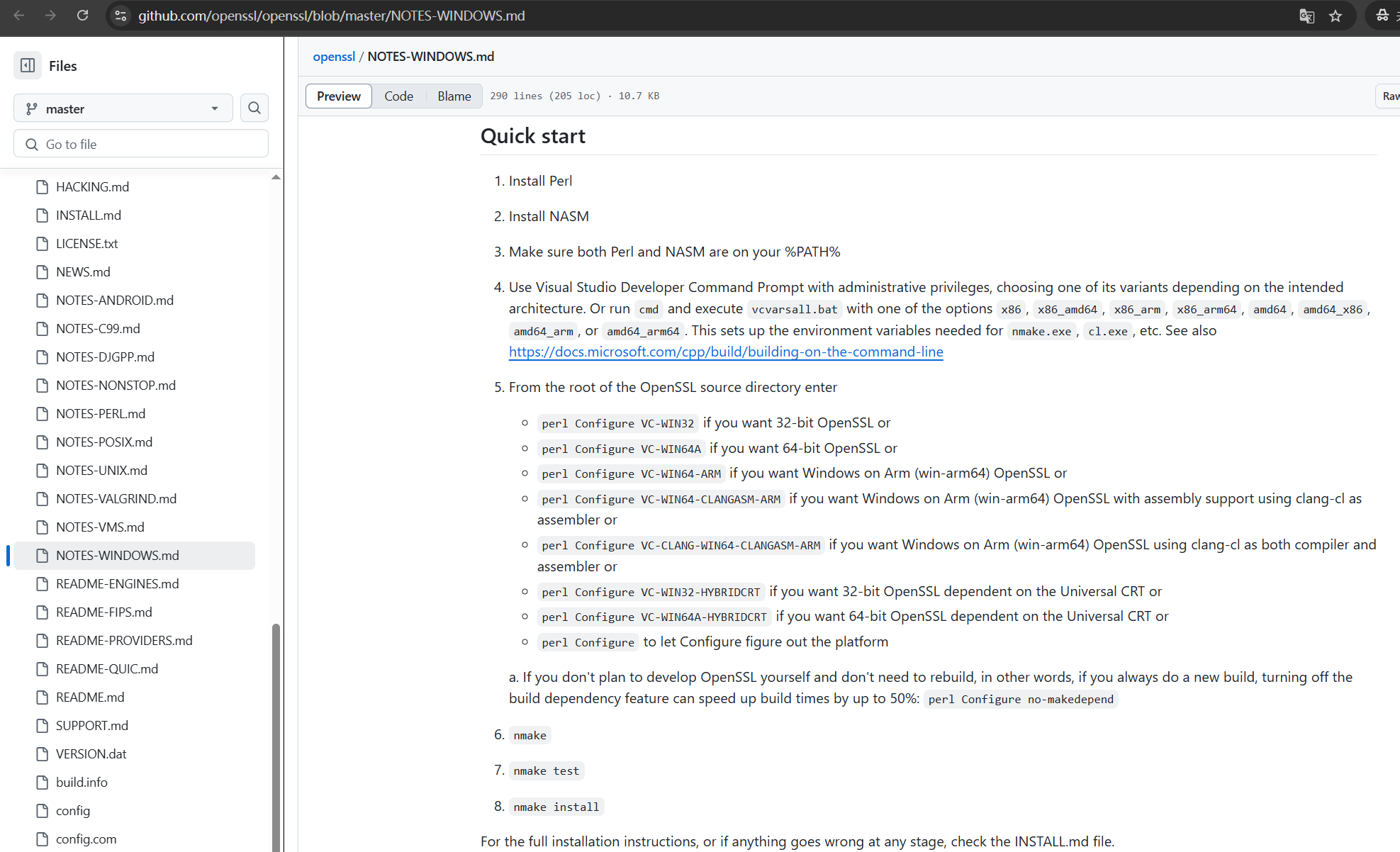Click the translate page icon
This screenshot has height=852, width=1400.
tap(1306, 16)
